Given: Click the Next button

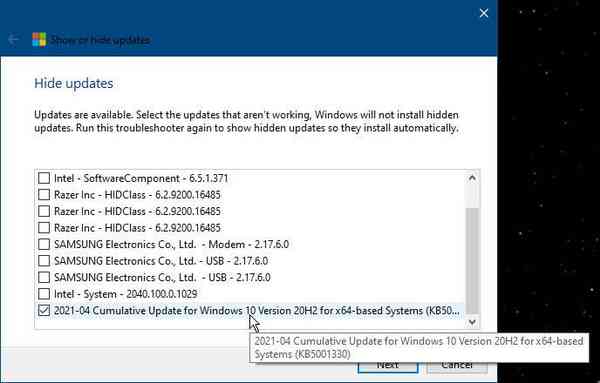Looking at the screenshot, I should 388,365.
